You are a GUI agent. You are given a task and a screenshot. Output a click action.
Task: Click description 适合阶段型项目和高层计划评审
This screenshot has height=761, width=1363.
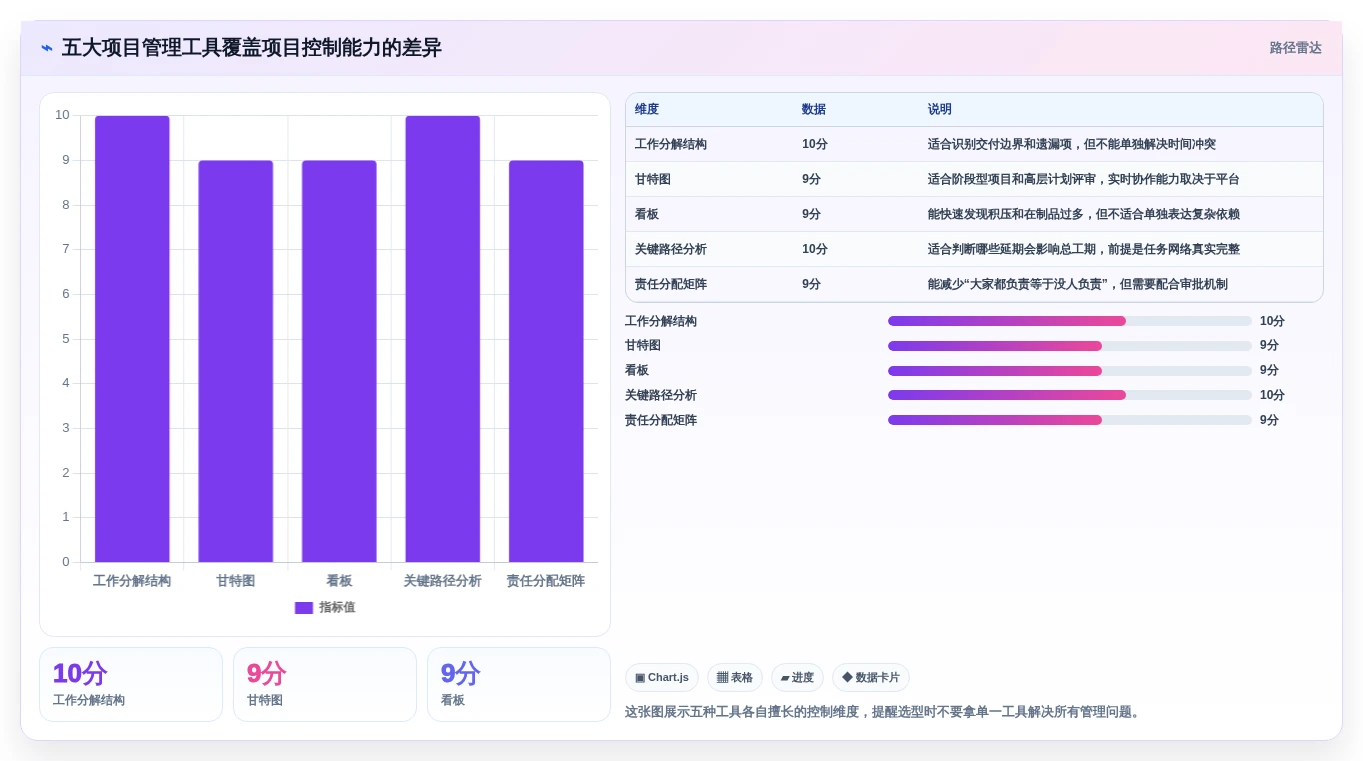pyautogui.click(x=1084, y=179)
